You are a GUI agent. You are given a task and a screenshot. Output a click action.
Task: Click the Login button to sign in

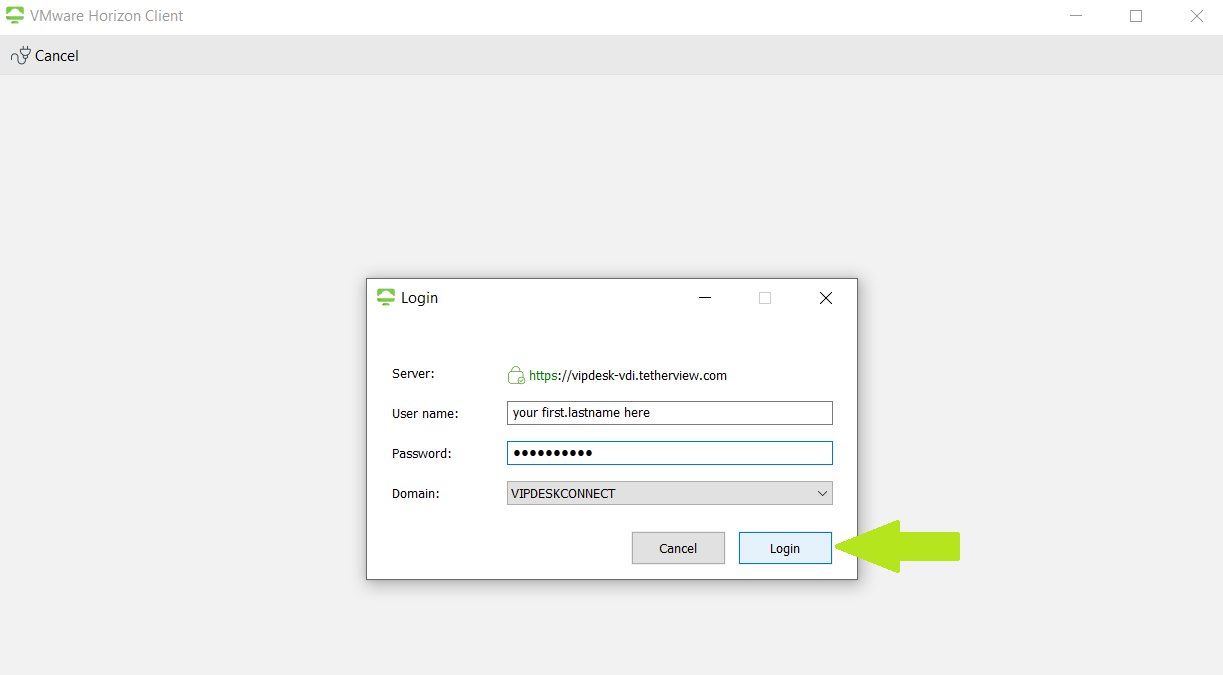point(785,548)
